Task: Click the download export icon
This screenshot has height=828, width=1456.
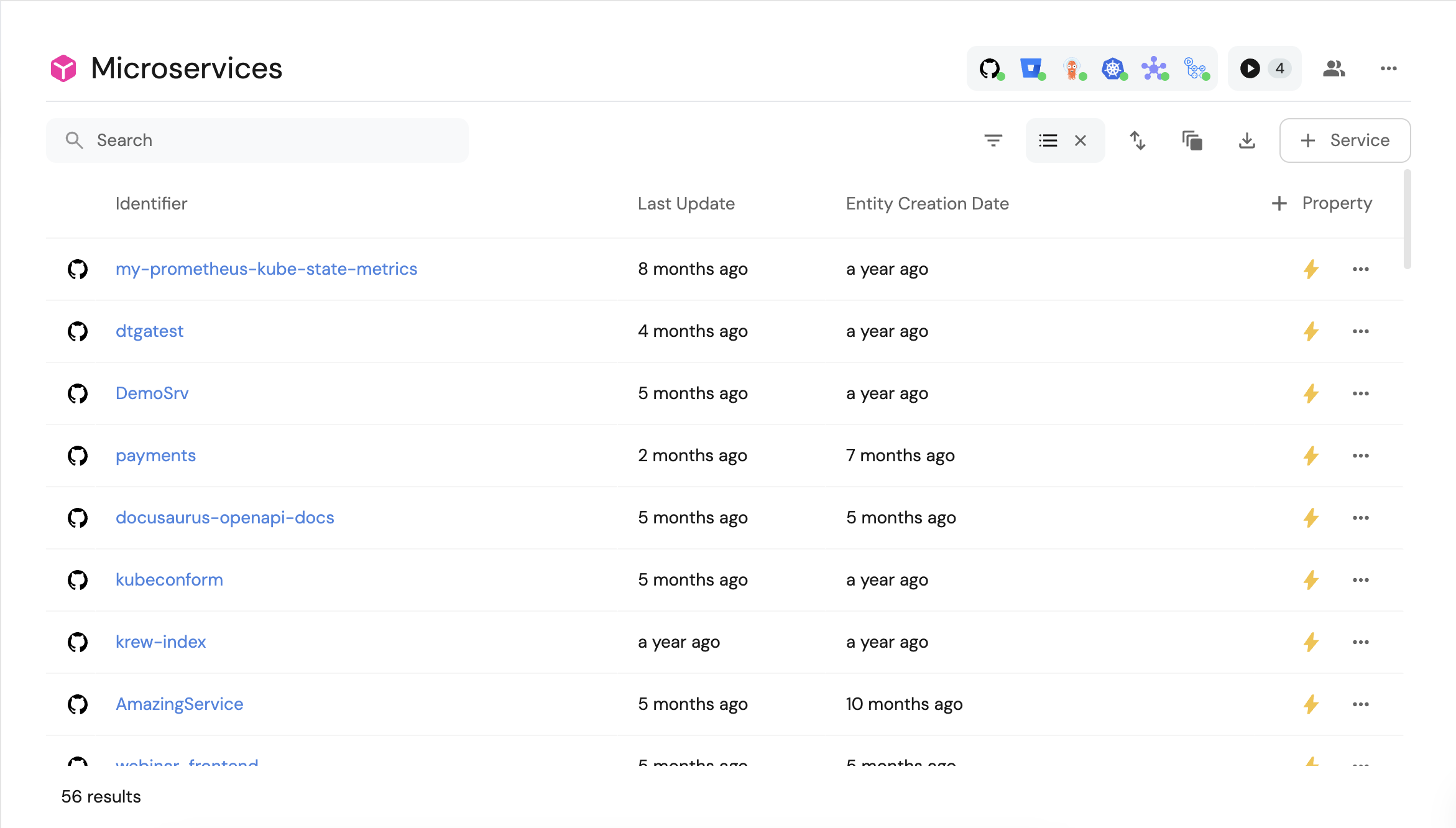Action: tap(1247, 140)
